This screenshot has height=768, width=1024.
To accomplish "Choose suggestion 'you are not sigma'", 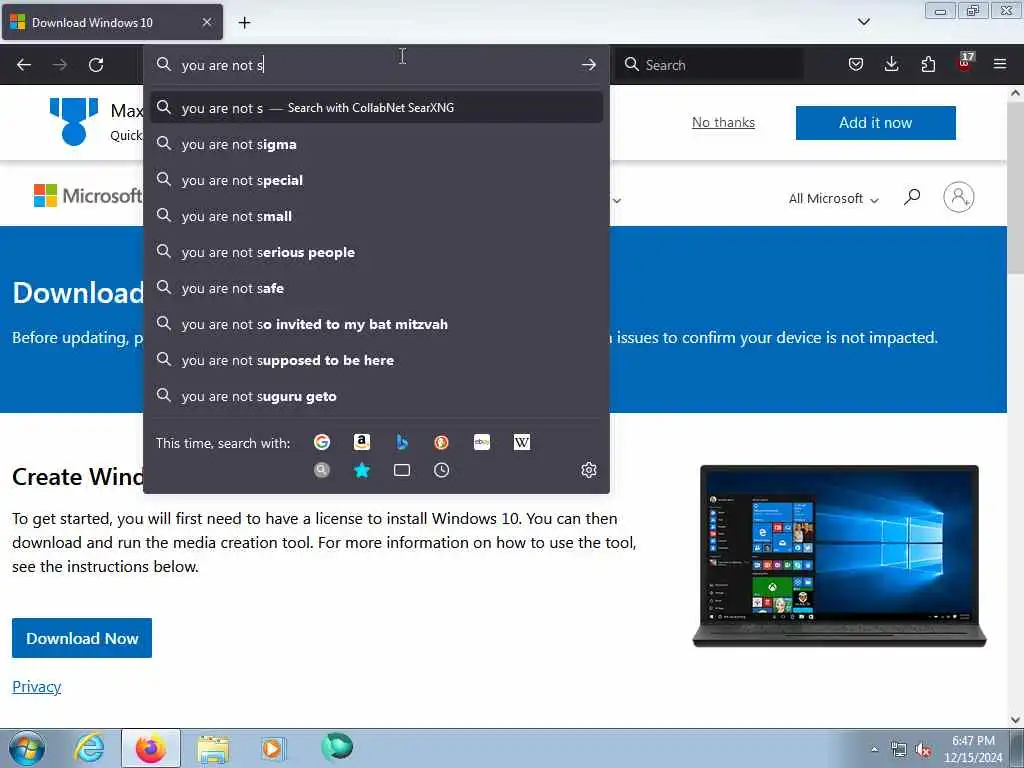I will [376, 144].
